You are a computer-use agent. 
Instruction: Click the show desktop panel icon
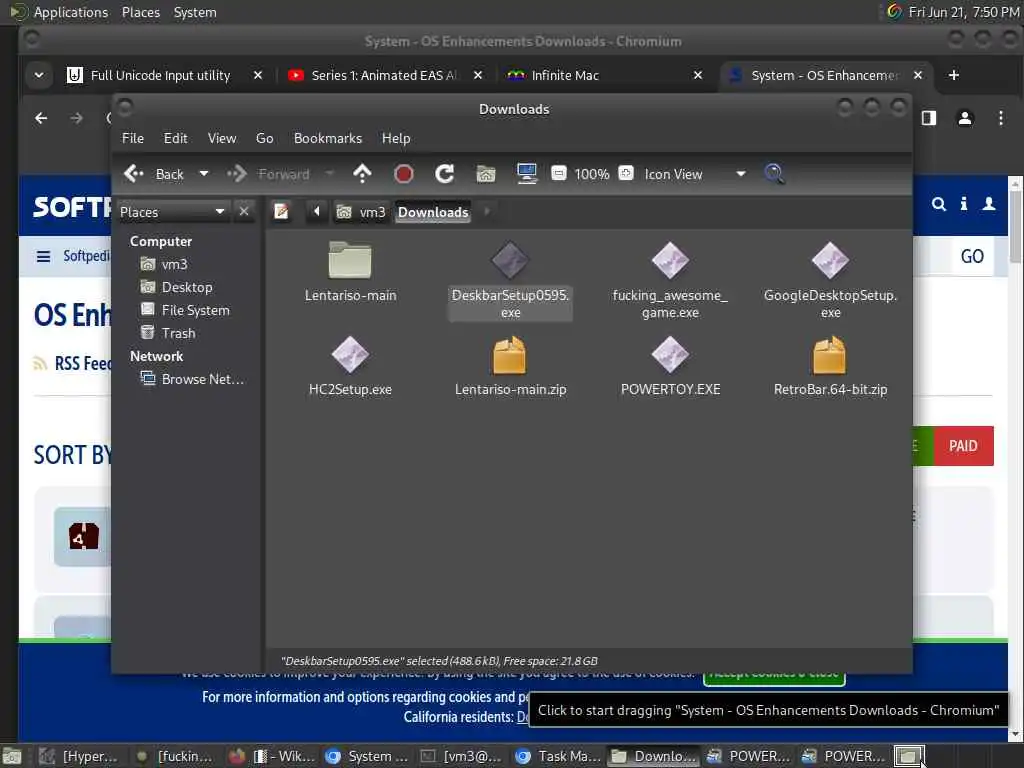[12, 756]
